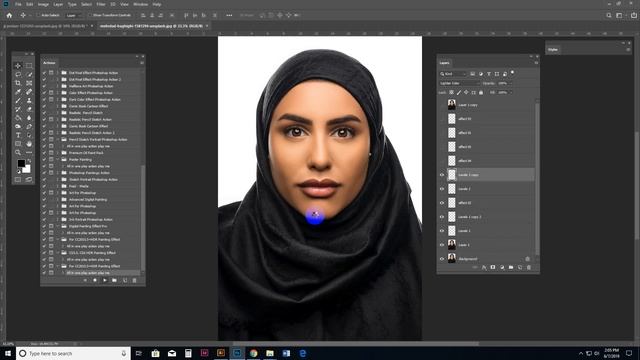Hide the highlighted selected layer's eye icon
Screen dimensions: 640x360
(x=442, y=175)
